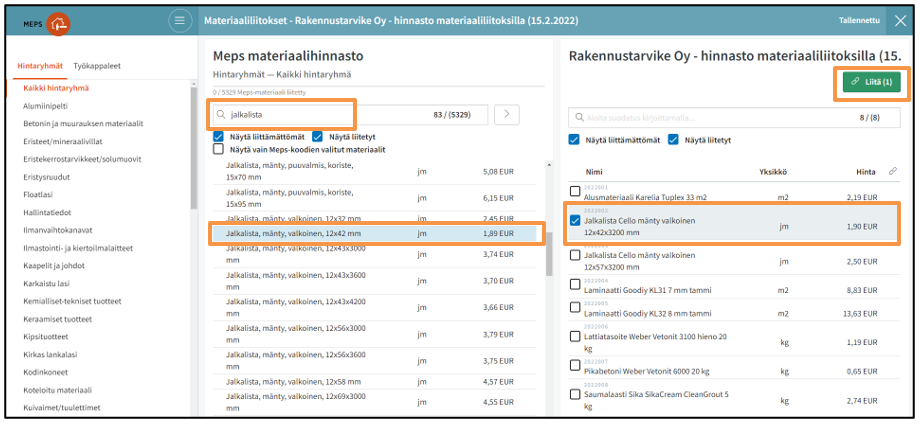Select Kaikki hintaryhmä in sidebar
920x424 pixels.
(56, 88)
